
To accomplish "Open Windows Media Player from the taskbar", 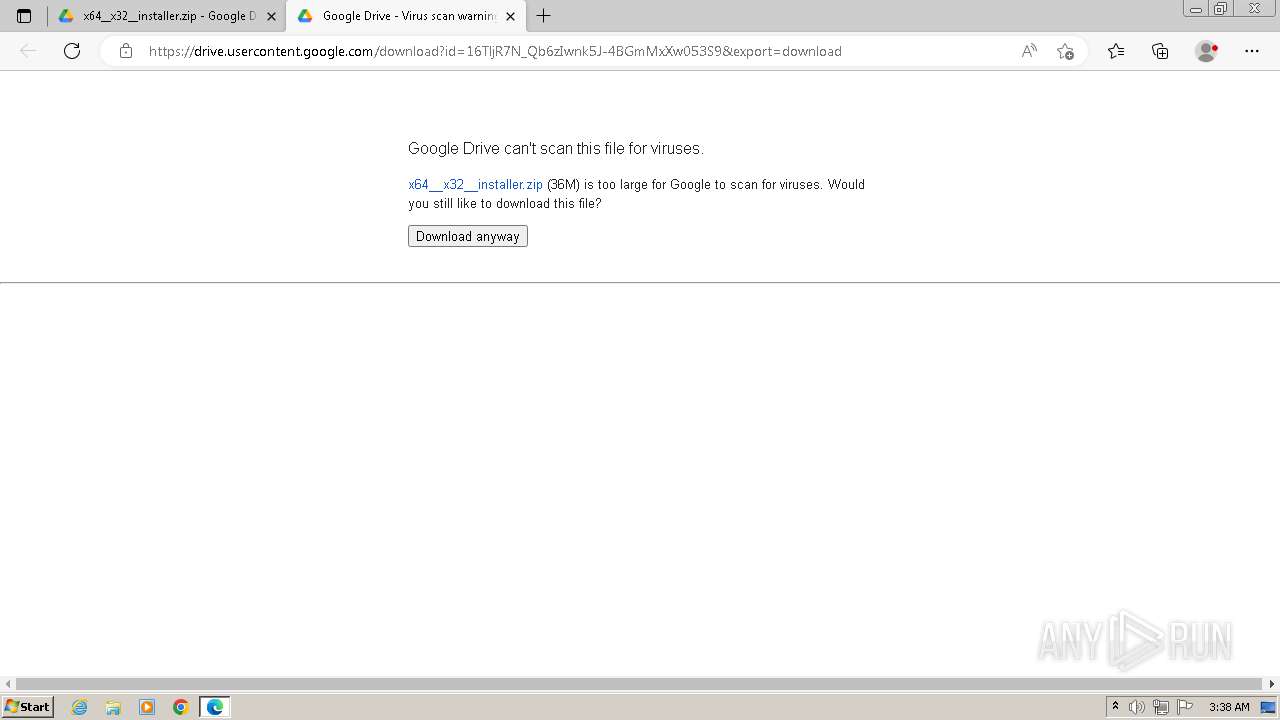I will (x=147, y=707).
